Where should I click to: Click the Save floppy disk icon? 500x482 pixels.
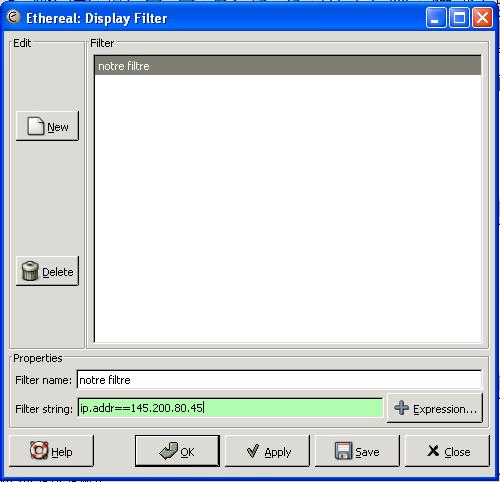click(343, 451)
